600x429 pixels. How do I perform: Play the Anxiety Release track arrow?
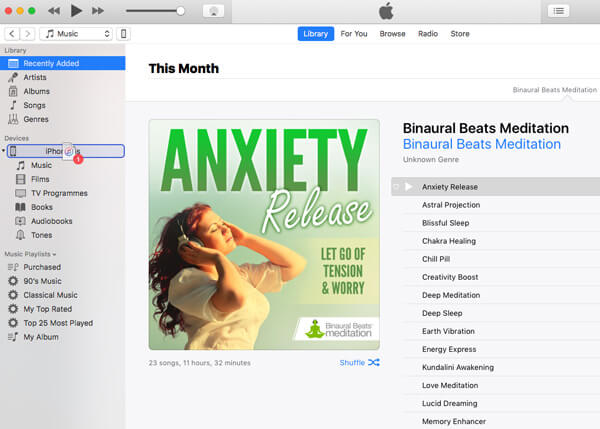click(x=409, y=187)
